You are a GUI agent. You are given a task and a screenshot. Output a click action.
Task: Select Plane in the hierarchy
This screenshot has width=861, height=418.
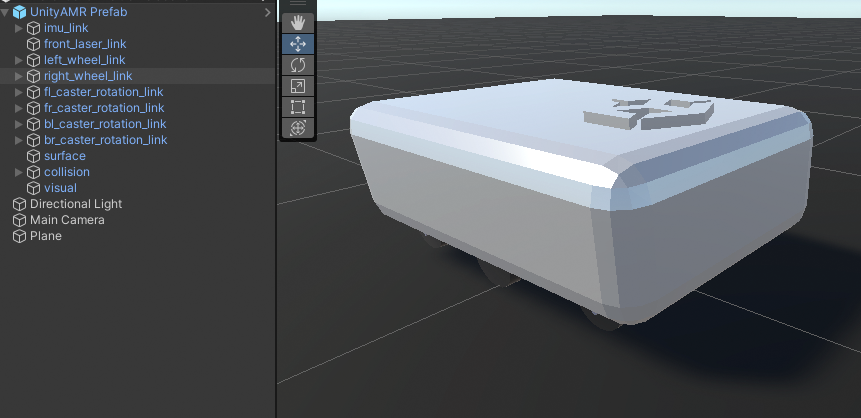click(x=46, y=236)
